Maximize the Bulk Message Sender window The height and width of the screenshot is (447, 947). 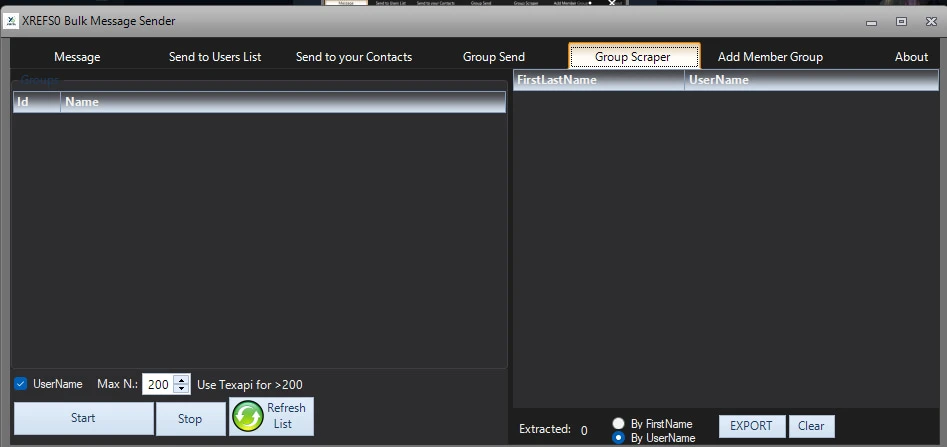click(x=901, y=22)
